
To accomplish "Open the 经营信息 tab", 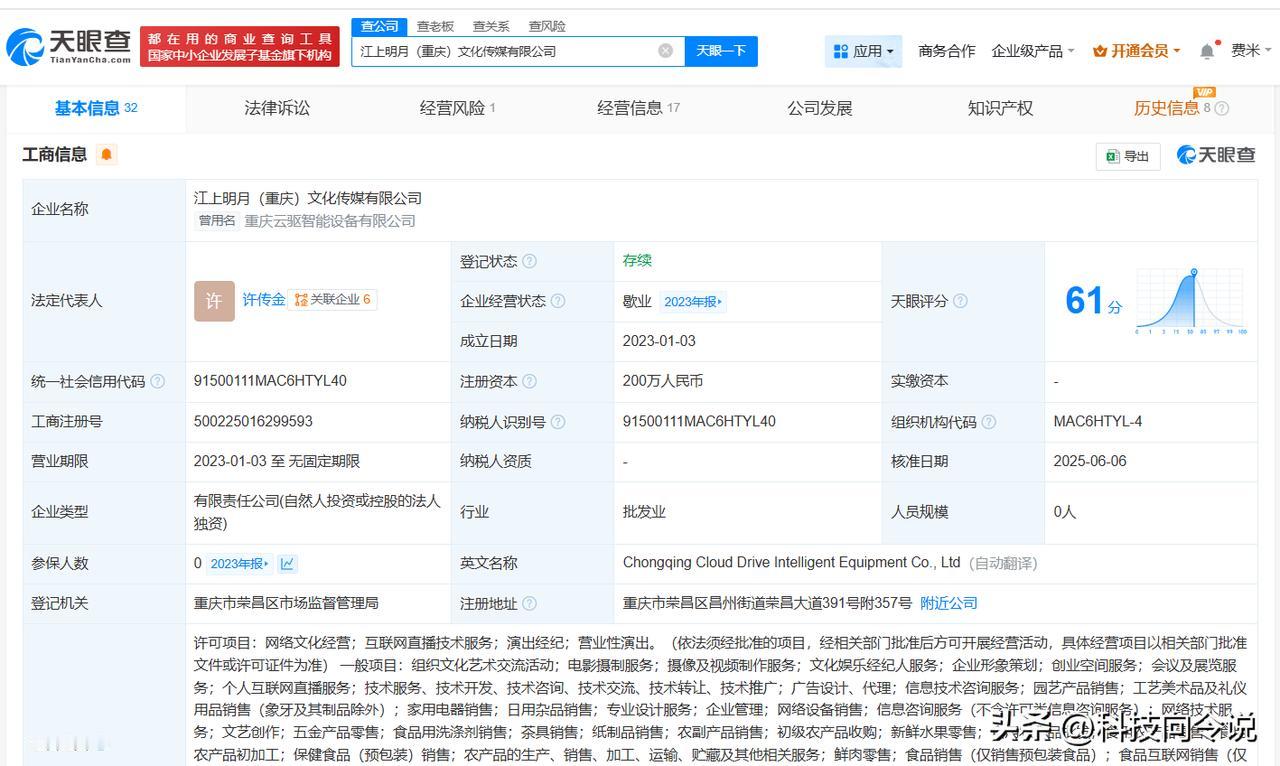I will click(x=638, y=108).
